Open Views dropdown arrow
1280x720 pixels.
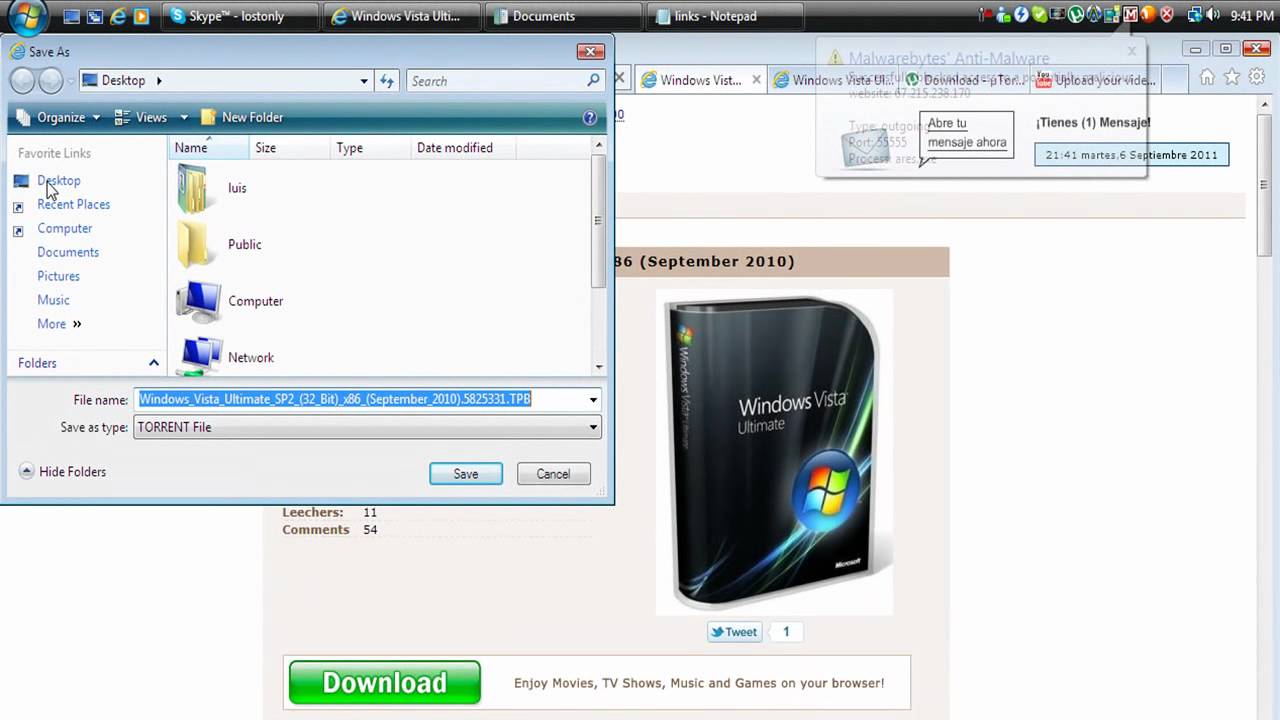tap(184, 118)
